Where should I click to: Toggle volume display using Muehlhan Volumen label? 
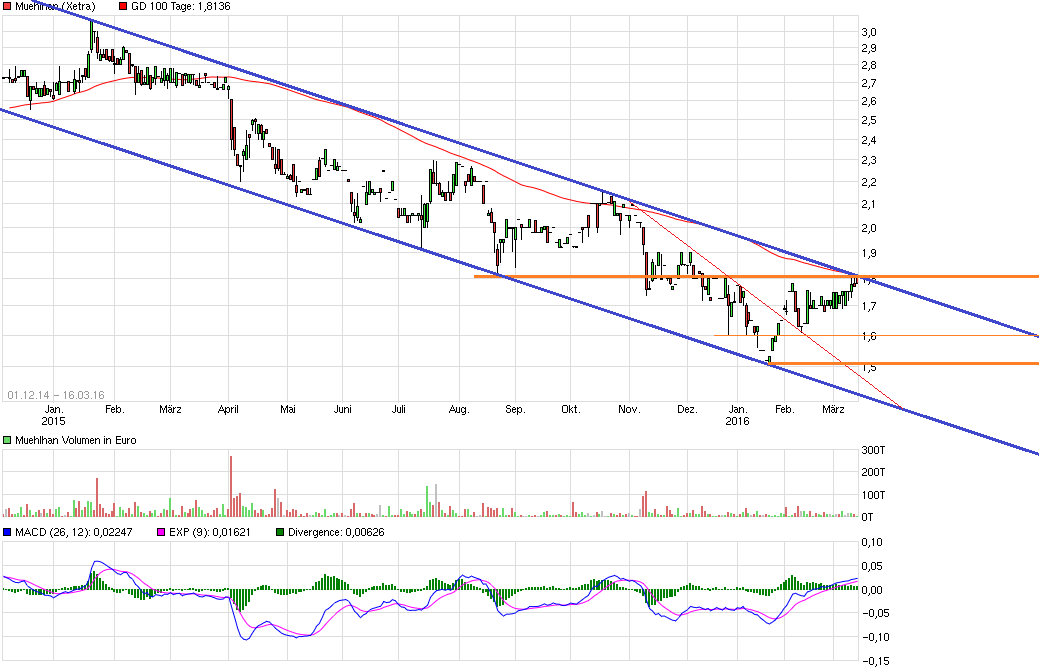(75, 440)
